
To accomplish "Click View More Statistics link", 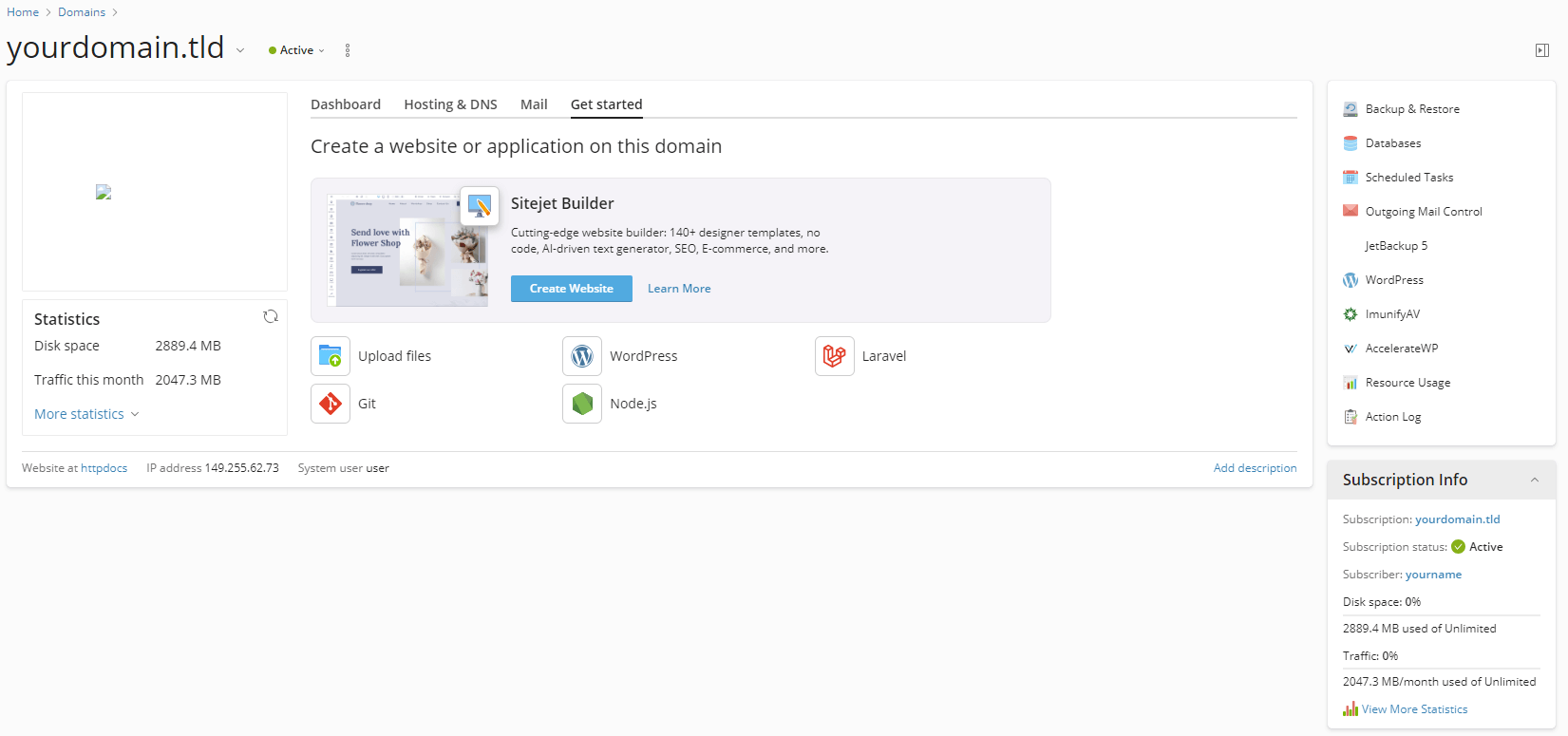I will 1414,709.
